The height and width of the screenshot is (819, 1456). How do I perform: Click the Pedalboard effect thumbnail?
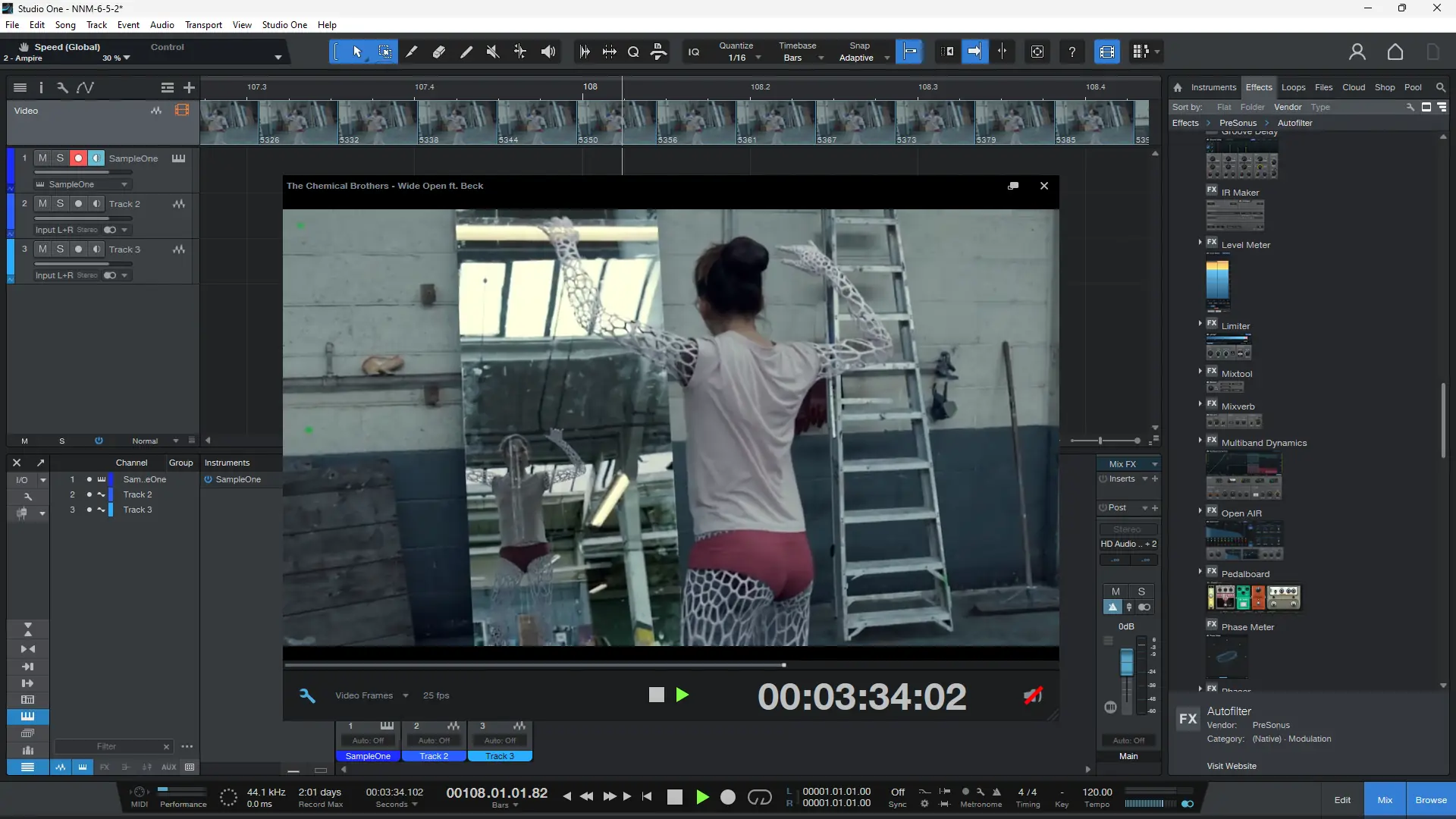click(1253, 598)
